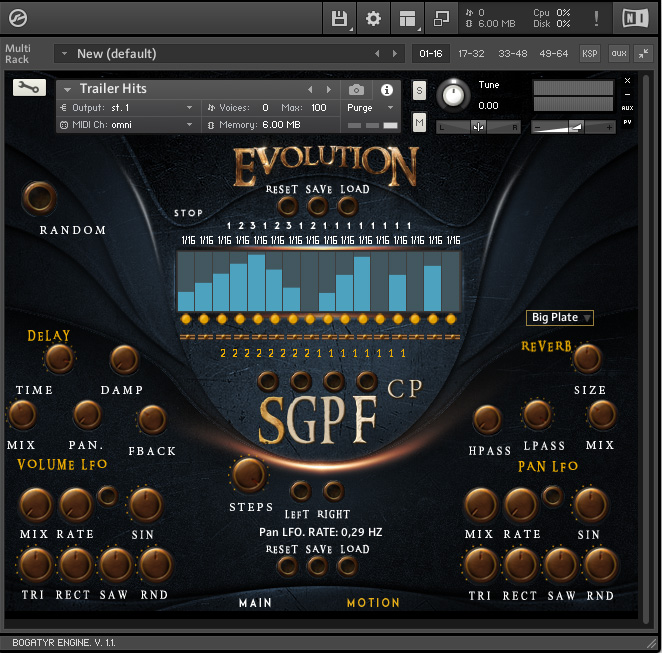Click the Kontakt logo icon

click(18, 18)
